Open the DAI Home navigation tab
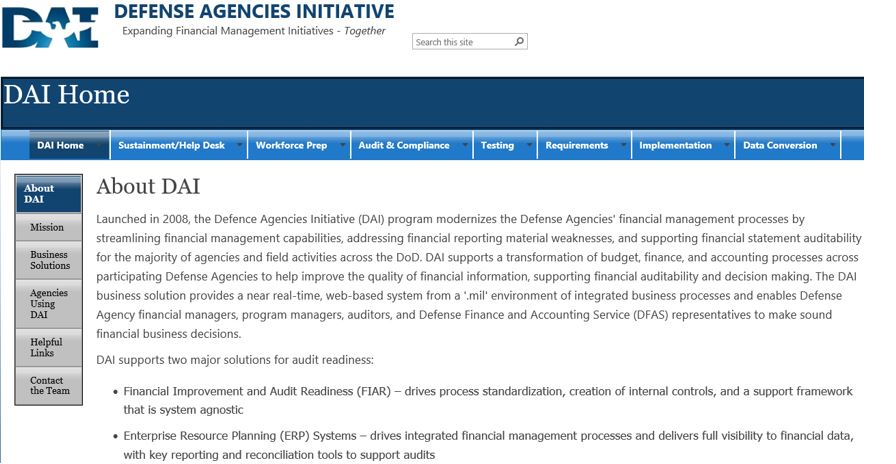The height and width of the screenshot is (464, 896). click(61, 145)
